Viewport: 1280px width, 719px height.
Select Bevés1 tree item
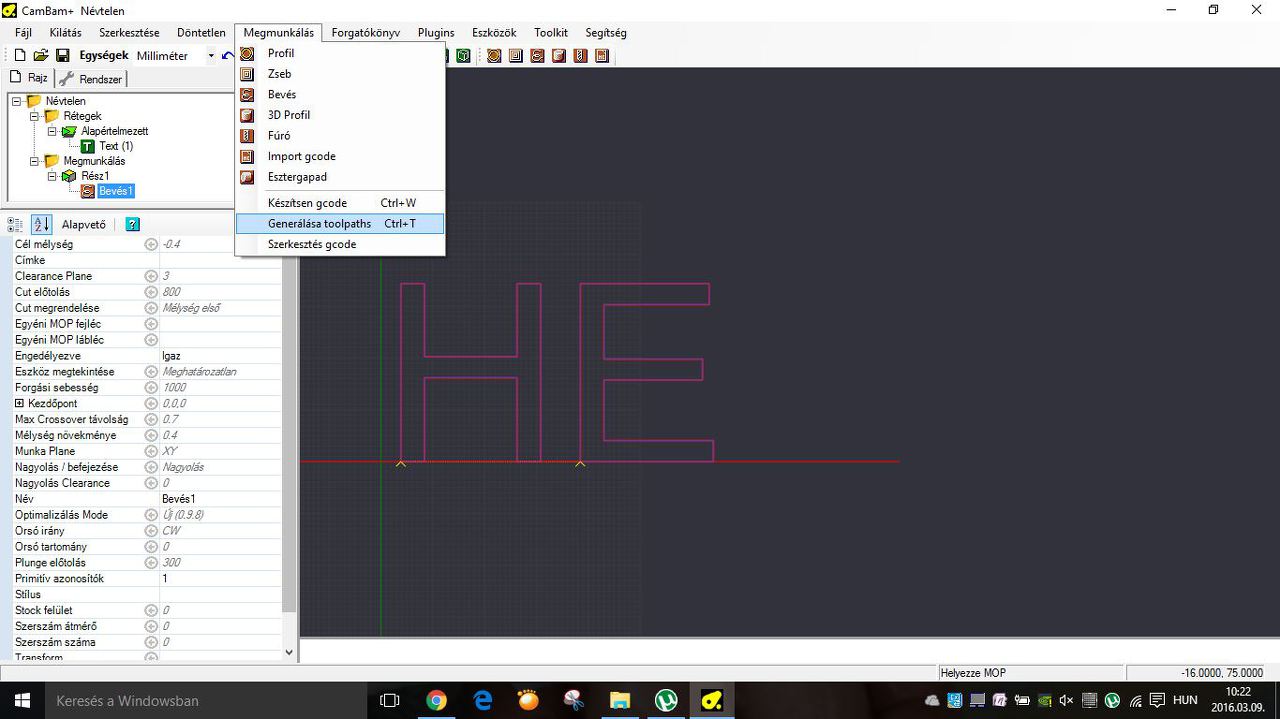pos(116,191)
